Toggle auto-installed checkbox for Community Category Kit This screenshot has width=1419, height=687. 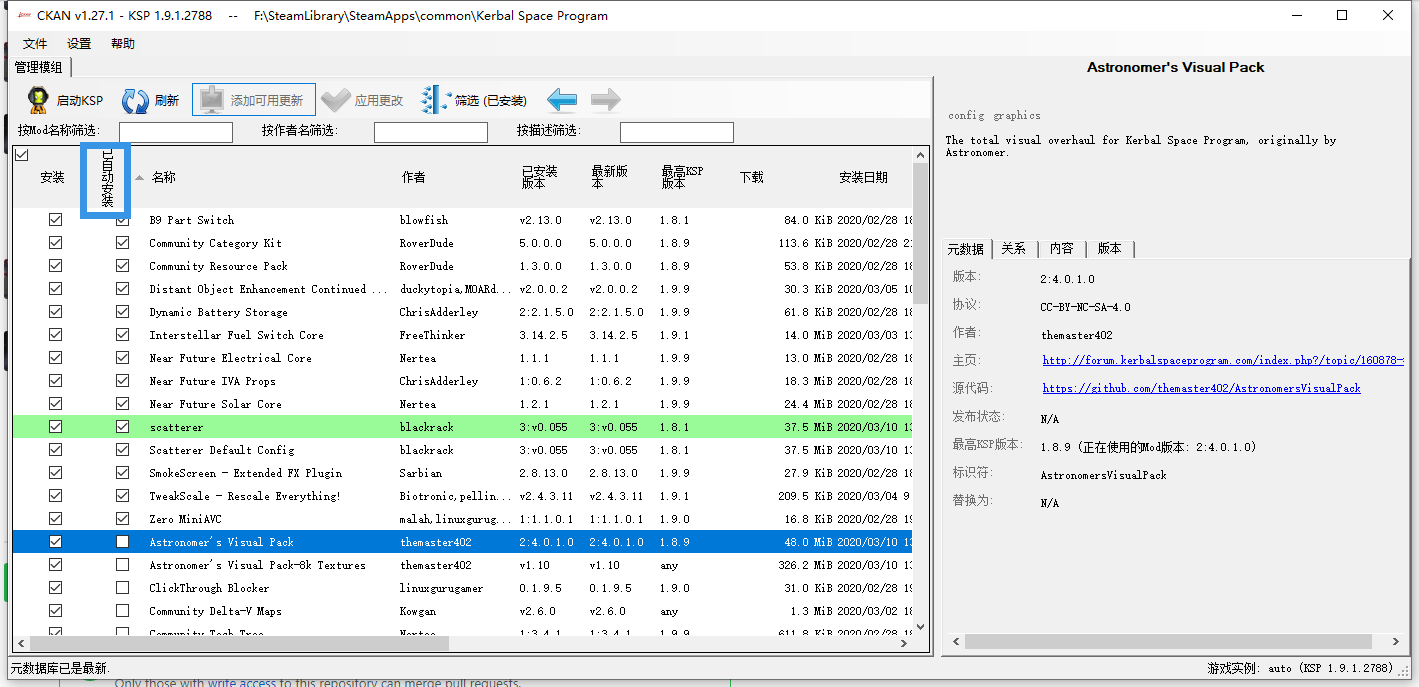pyautogui.click(x=122, y=243)
